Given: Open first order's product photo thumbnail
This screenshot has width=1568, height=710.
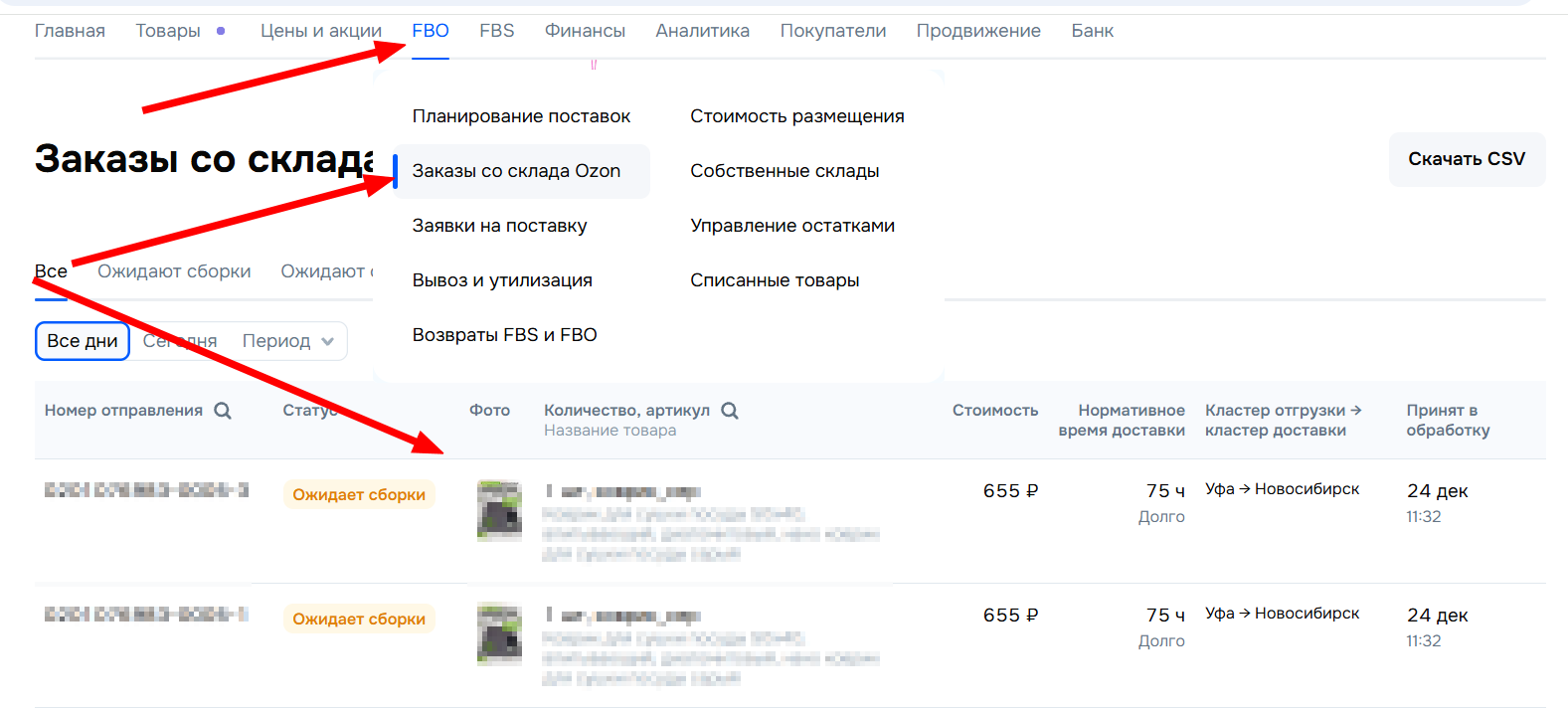Looking at the screenshot, I should [x=499, y=510].
